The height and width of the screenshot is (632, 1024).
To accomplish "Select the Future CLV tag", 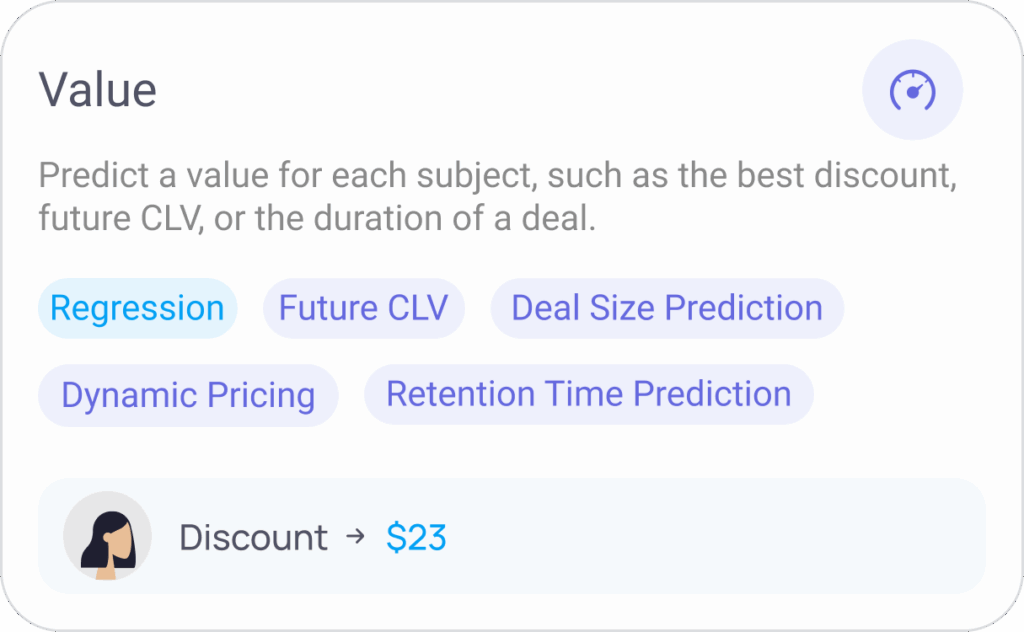I will pos(364,308).
